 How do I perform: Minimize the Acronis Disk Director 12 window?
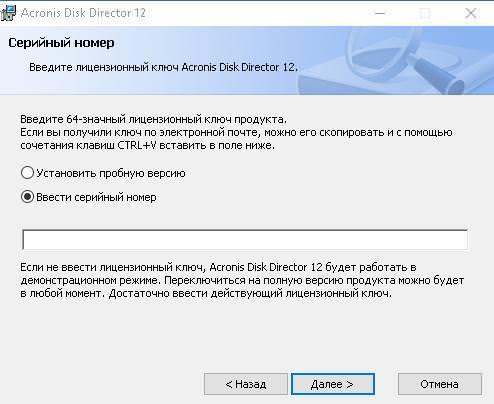pyautogui.click(x=380, y=13)
